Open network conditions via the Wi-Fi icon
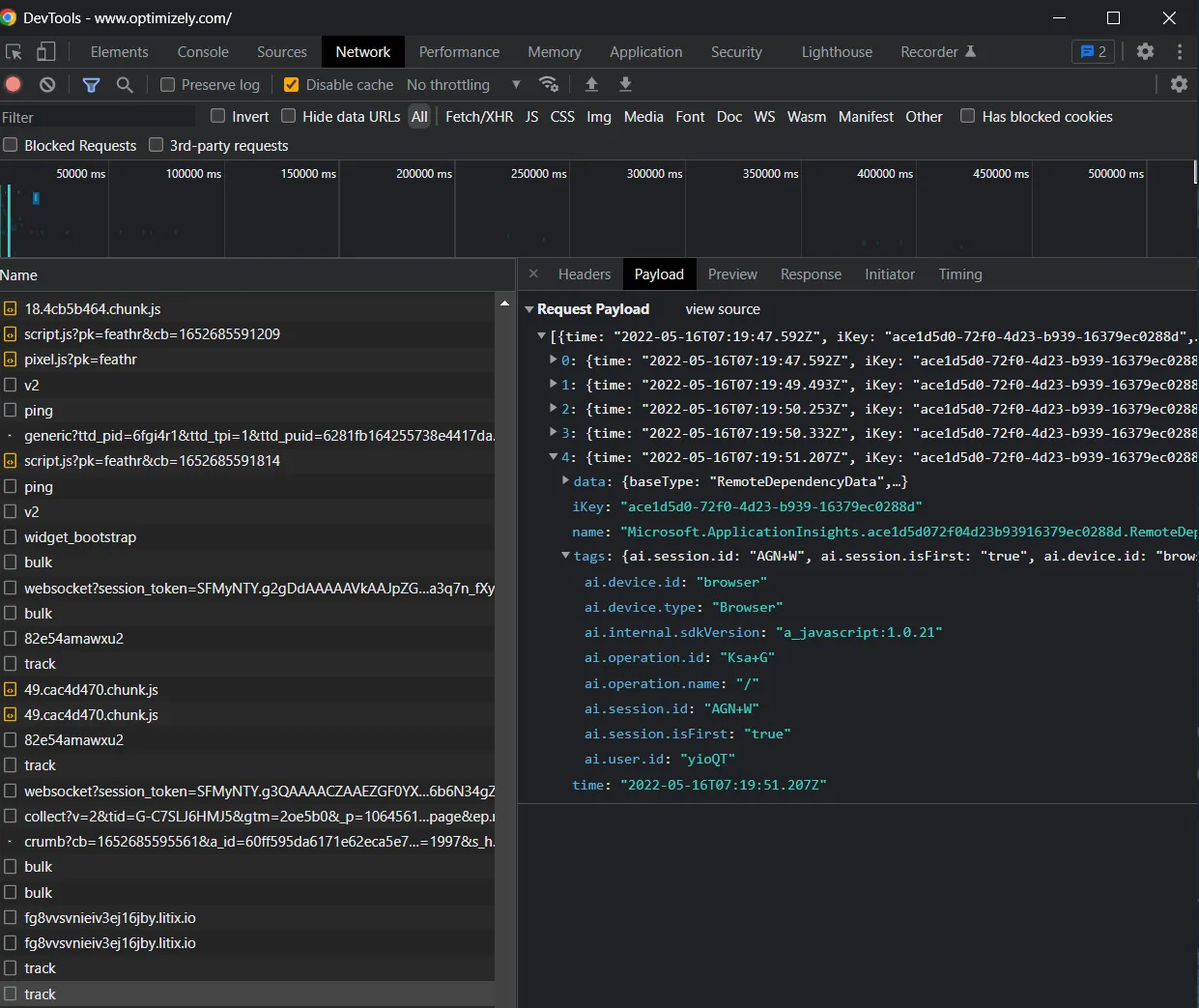The width and height of the screenshot is (1199, 1008). coord(549,85)
